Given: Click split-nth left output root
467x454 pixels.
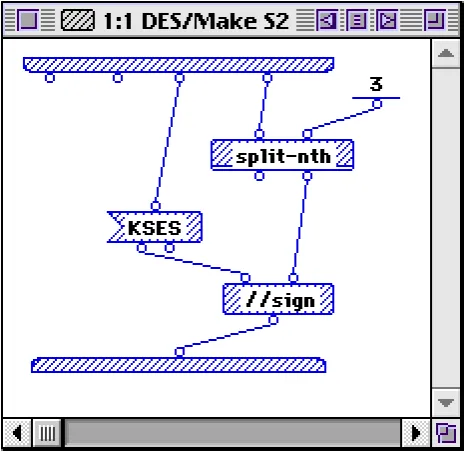Looking at the screenshot, I should click(259, 176).
